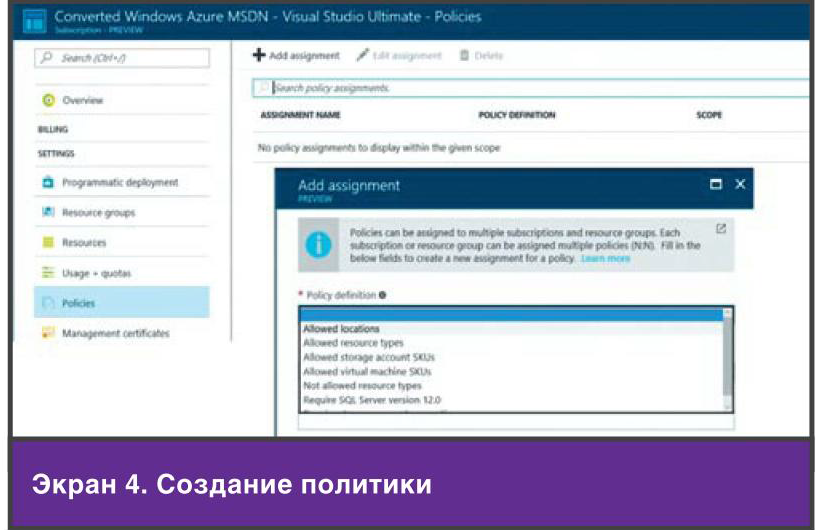
Task: Click the Overview icon in sidebar
Action: (48, 100)
